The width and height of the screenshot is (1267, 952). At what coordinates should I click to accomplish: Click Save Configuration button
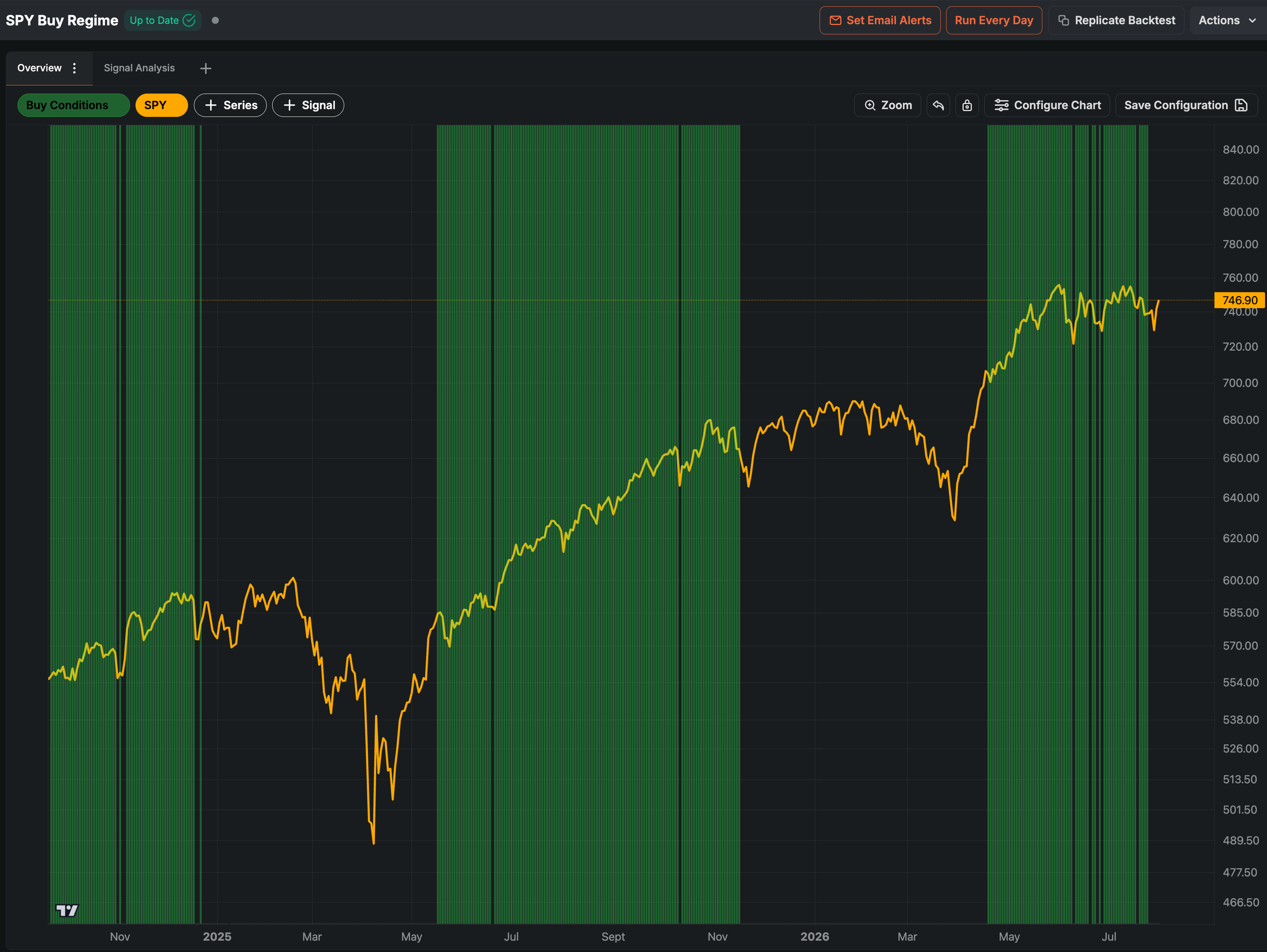(x=1186, y=105)
